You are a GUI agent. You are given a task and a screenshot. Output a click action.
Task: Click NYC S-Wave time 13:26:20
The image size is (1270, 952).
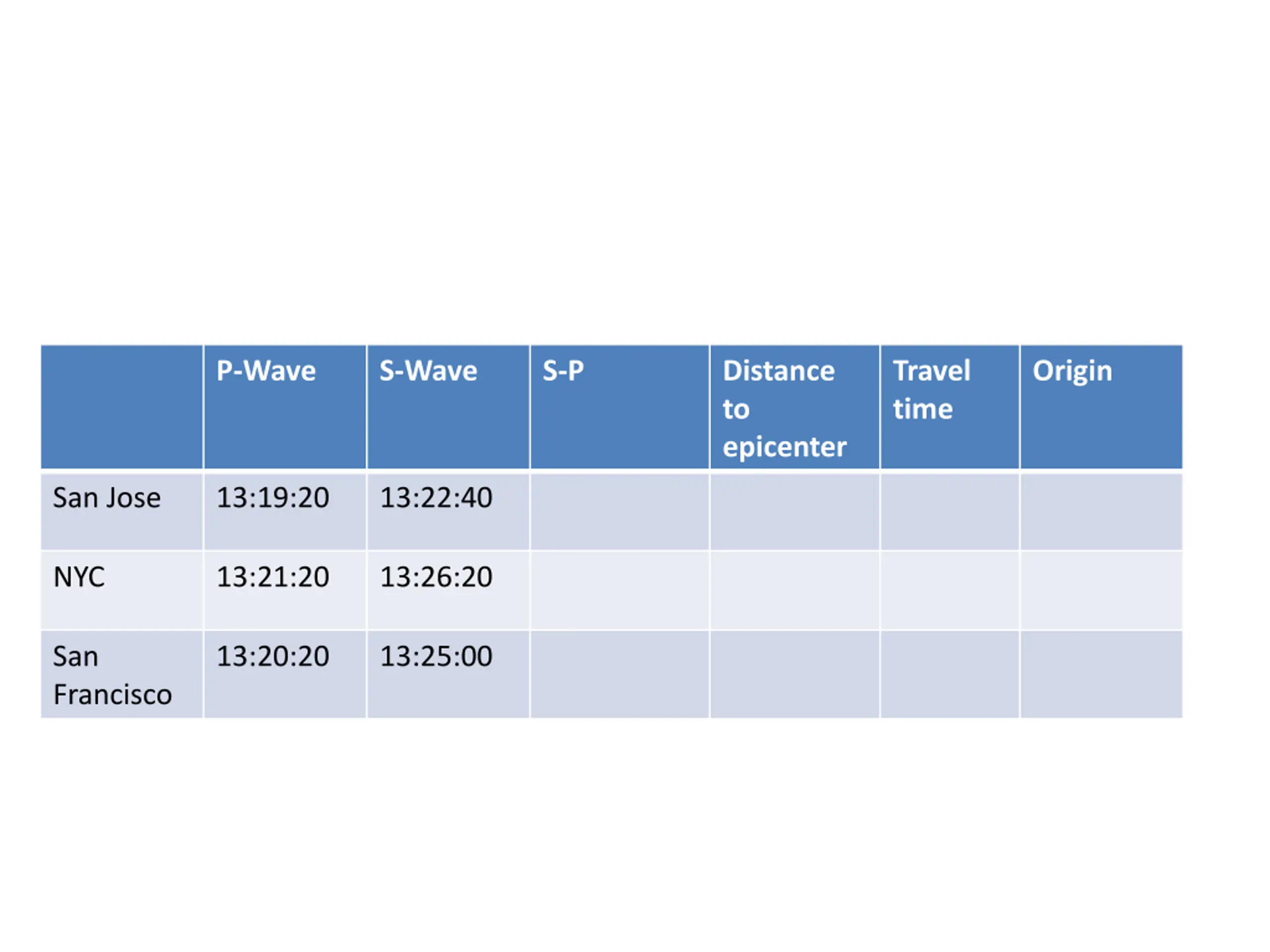(437, 577)
